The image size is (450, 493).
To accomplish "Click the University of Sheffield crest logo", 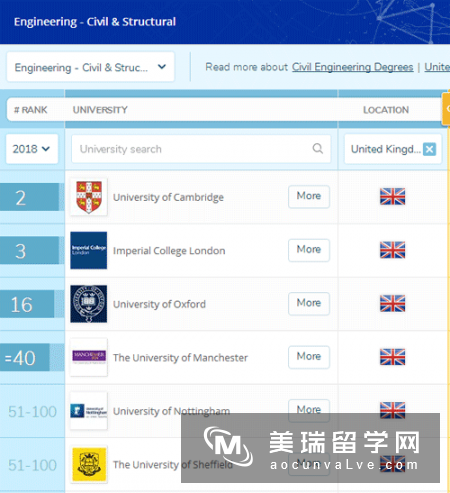I will (x=89, y=464).
